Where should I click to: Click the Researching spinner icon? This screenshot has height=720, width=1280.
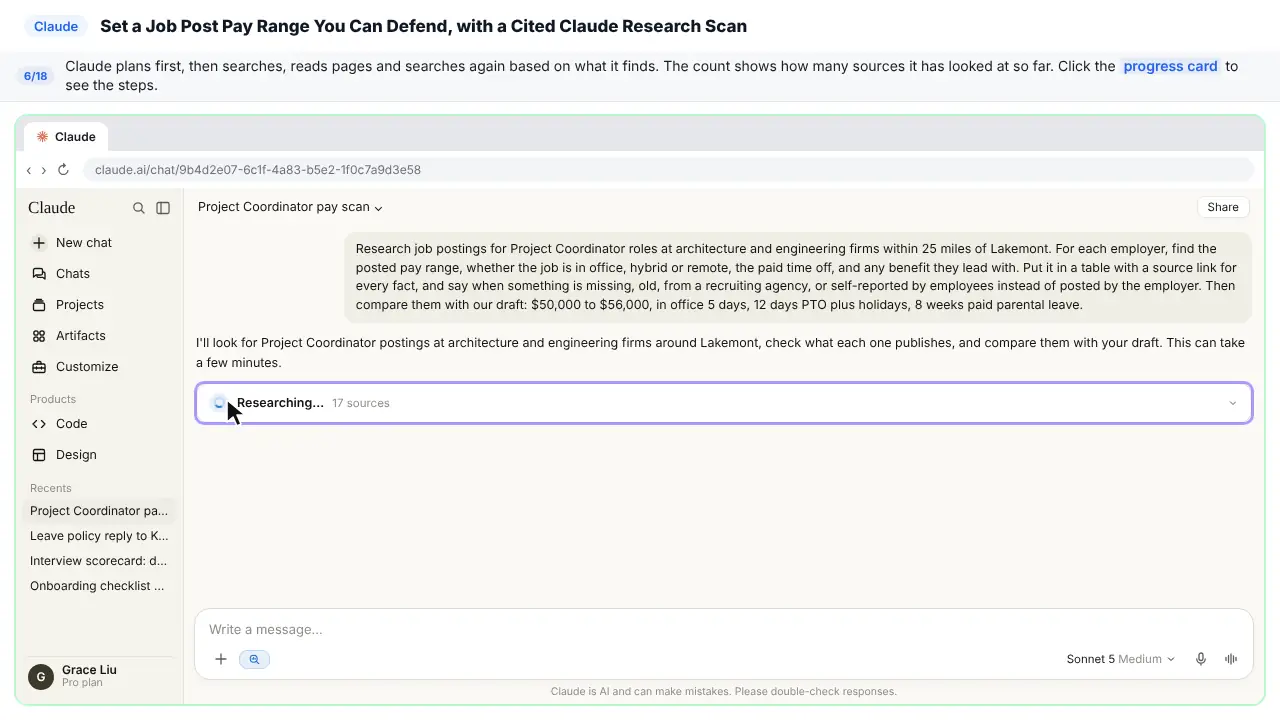219,403
